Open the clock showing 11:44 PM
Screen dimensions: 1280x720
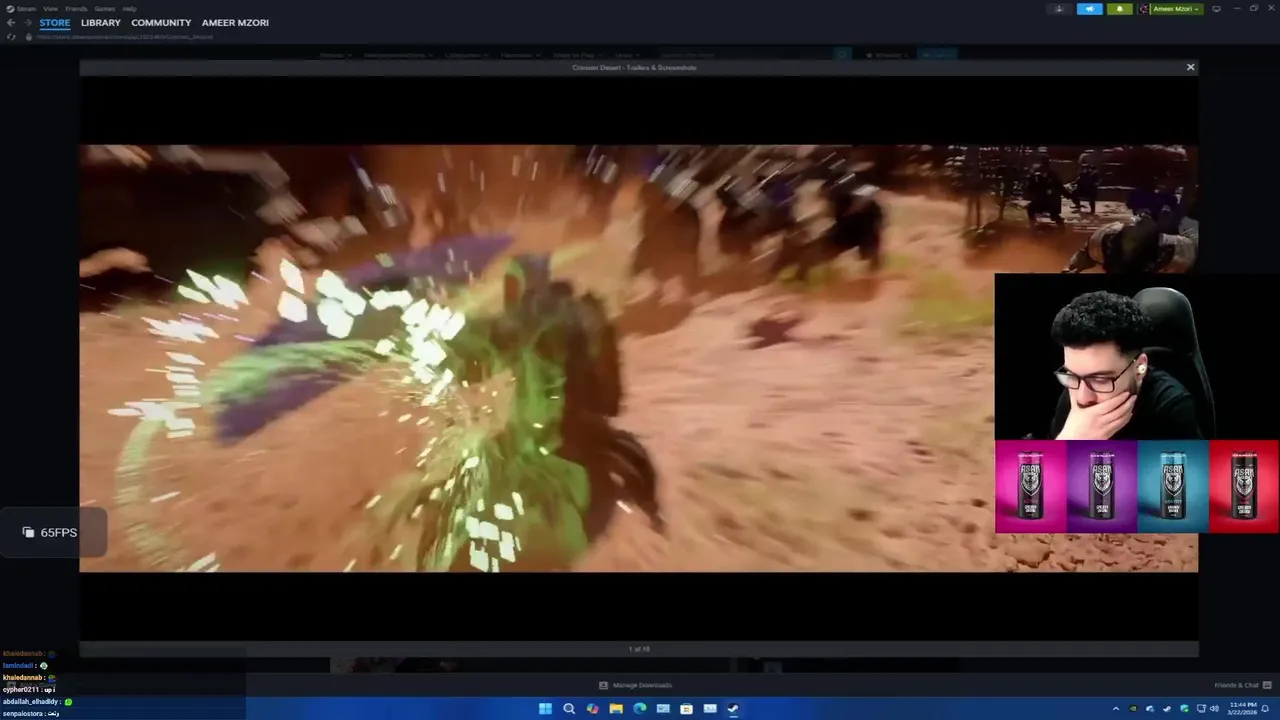click(x=1240, y=709)
